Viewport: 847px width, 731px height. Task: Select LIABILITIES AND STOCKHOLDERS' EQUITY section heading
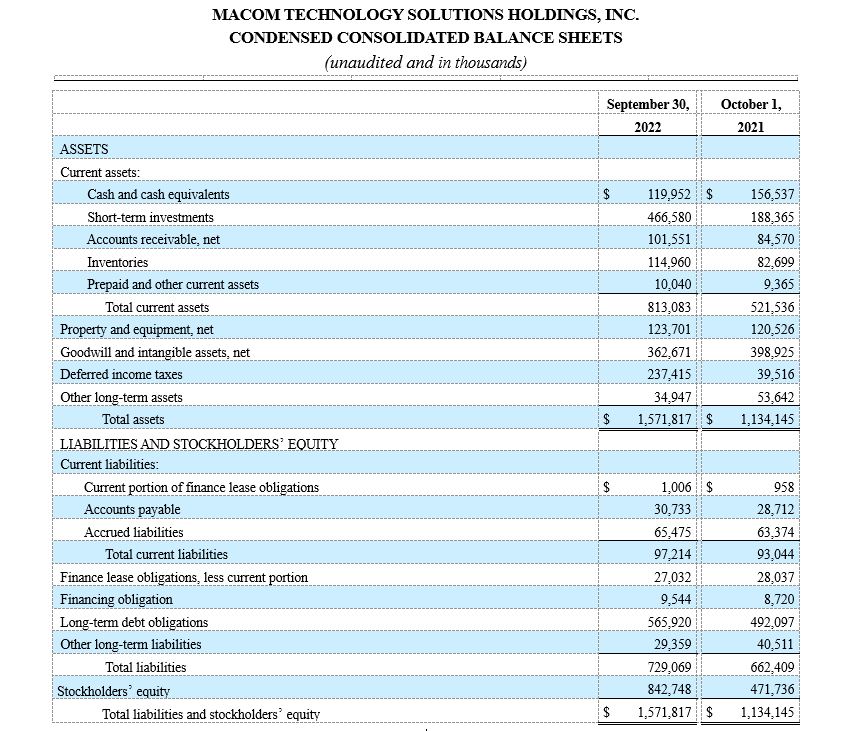click(199, 444)
